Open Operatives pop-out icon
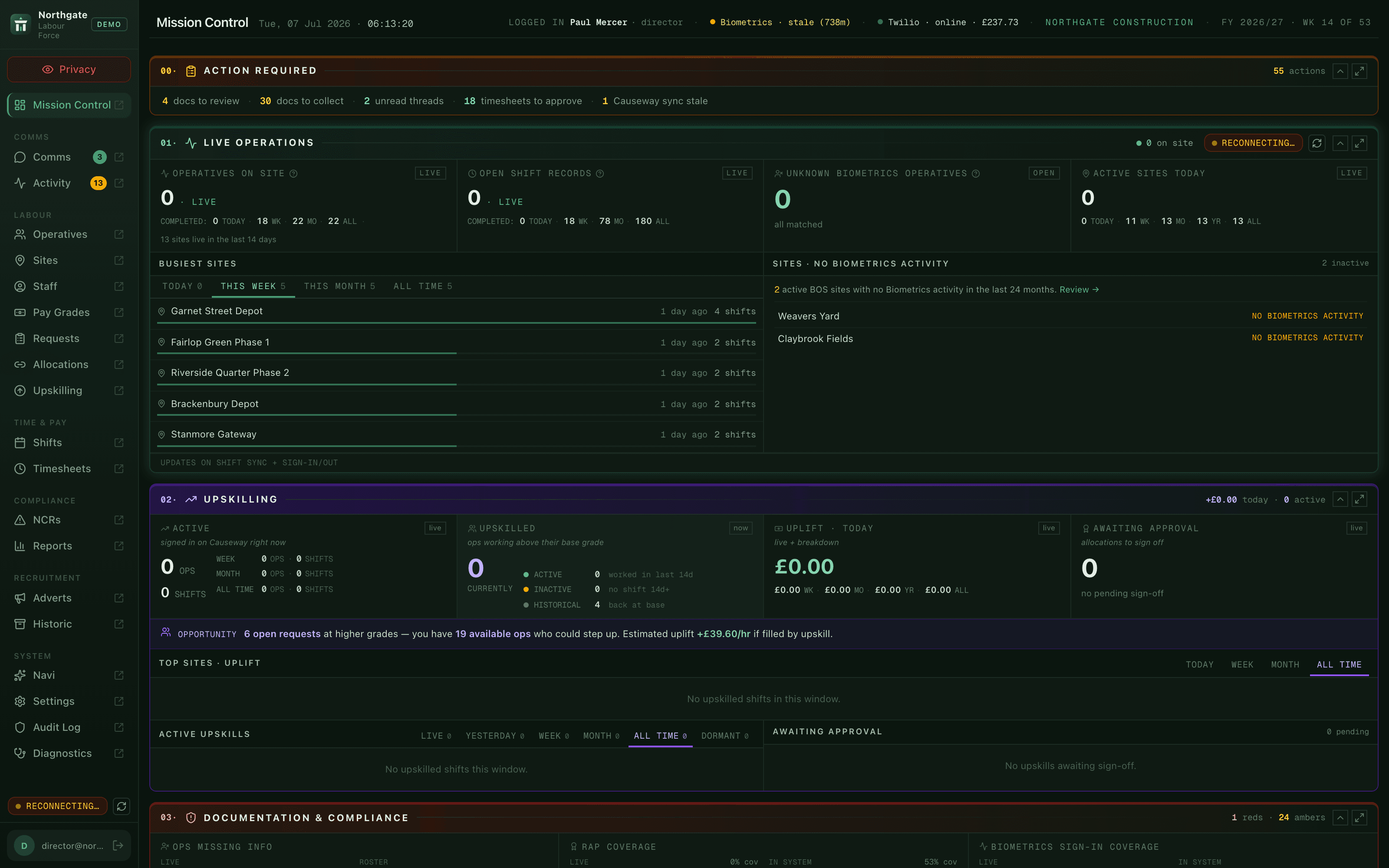1389x868 pixels. tap(119, 234)
